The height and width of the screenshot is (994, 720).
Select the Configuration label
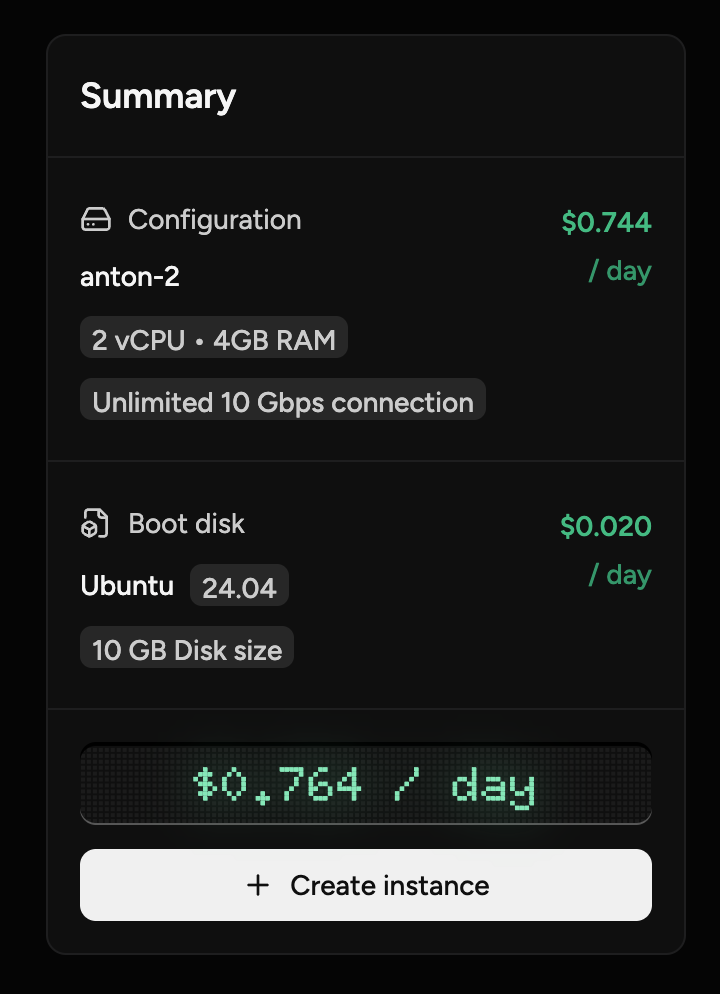point(214,220)
